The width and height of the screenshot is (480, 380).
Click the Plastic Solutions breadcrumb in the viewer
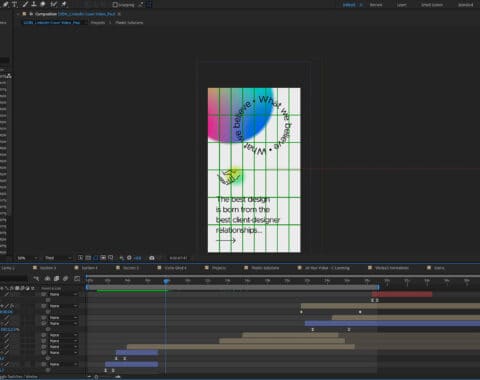tap(129, 23)
